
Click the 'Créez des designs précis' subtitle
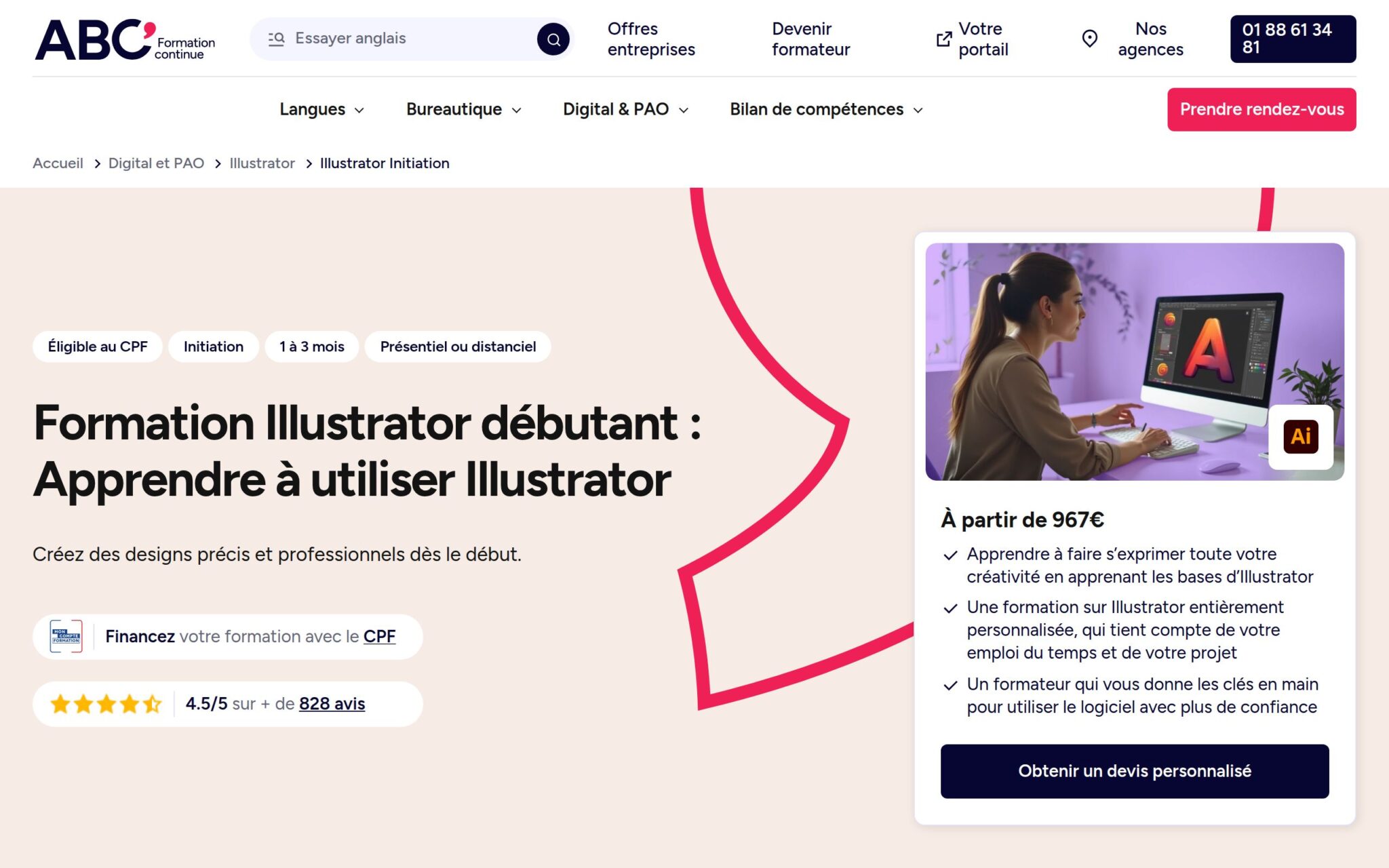(x=277, y=554)
